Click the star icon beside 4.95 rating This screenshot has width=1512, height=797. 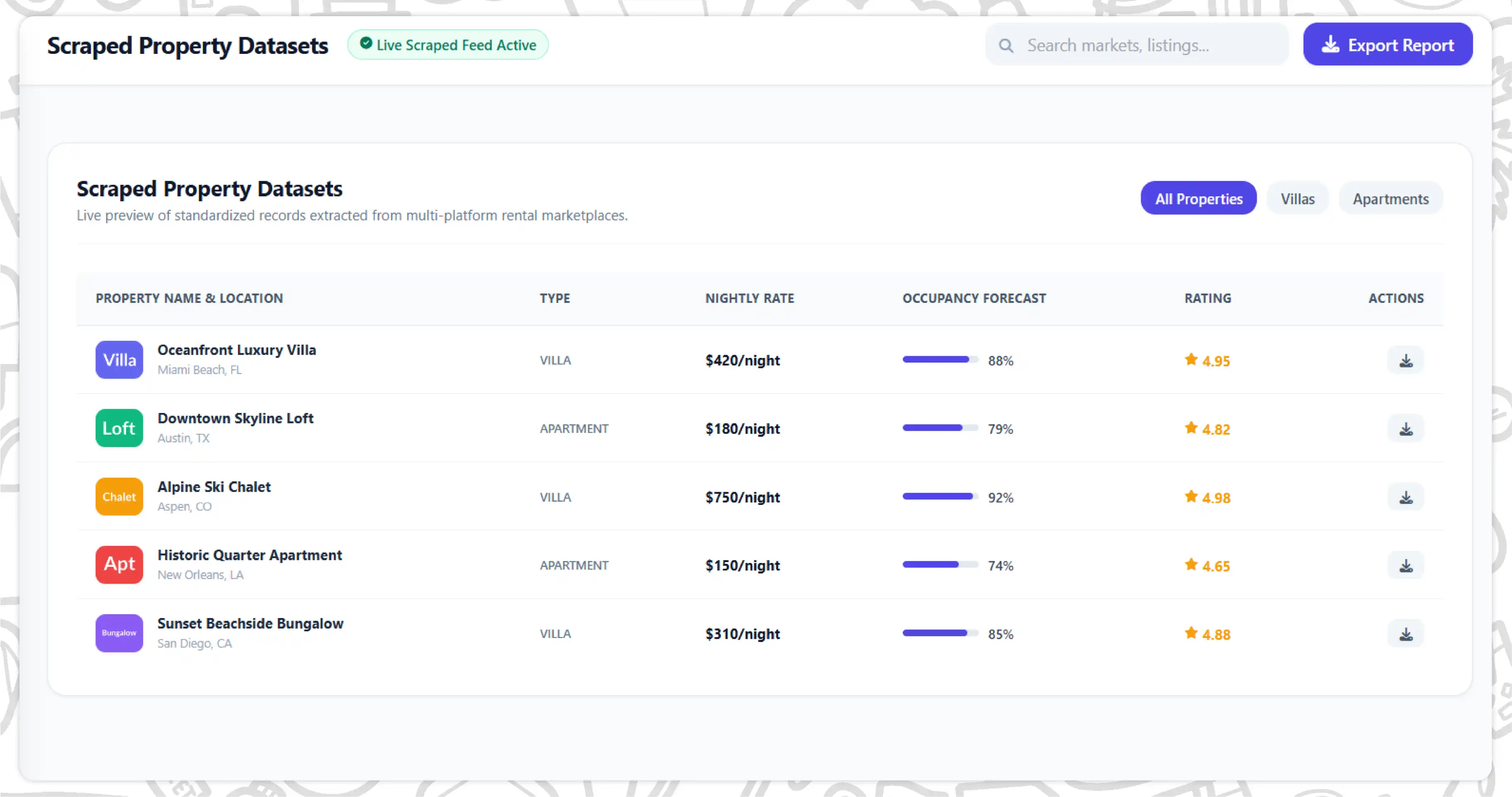tap(1190, 360)
